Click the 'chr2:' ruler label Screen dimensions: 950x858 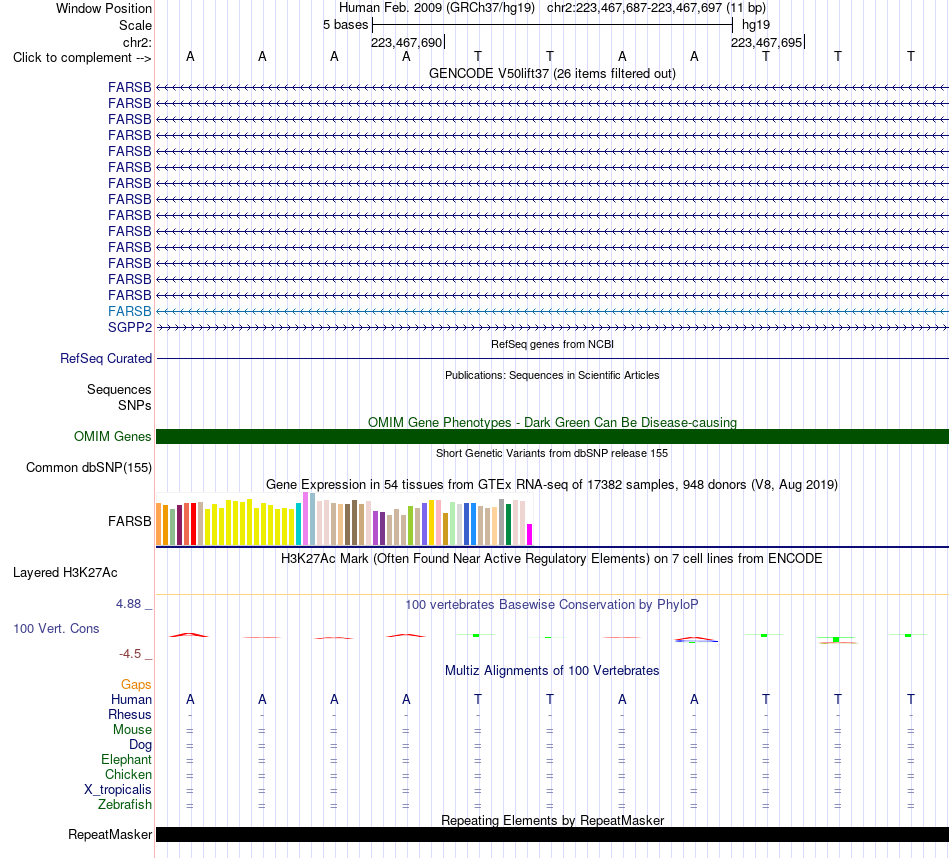pos(137,42)
